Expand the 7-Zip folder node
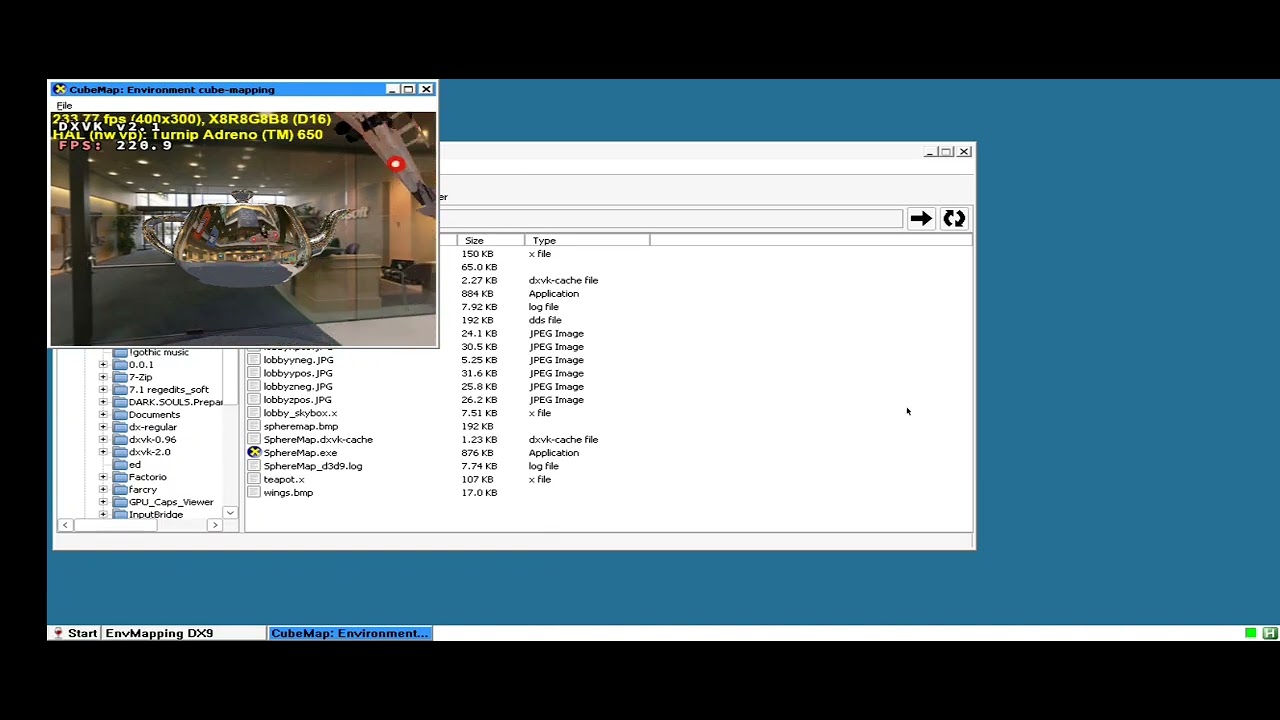This screenshot has width=1280, height=720. [103, 377]
